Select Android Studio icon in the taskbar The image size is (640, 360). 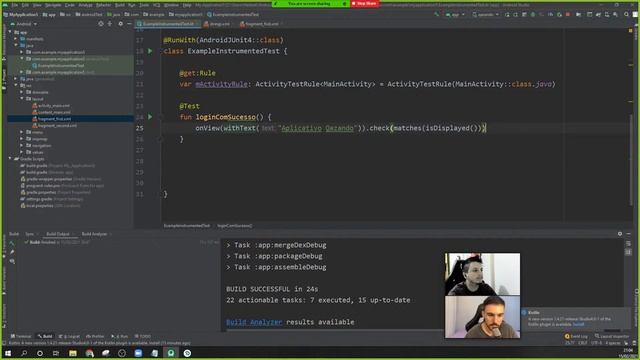[x=171, y=353]
